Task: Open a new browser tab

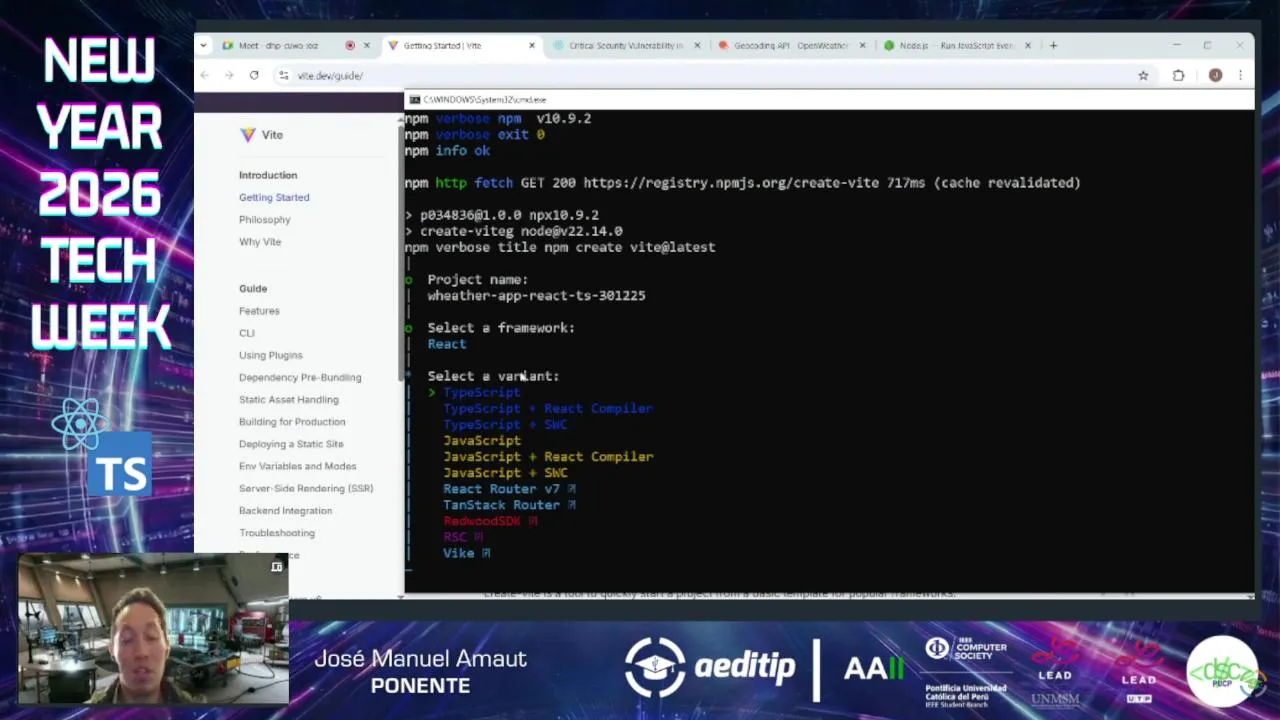Action: (x=1053, y=45)
